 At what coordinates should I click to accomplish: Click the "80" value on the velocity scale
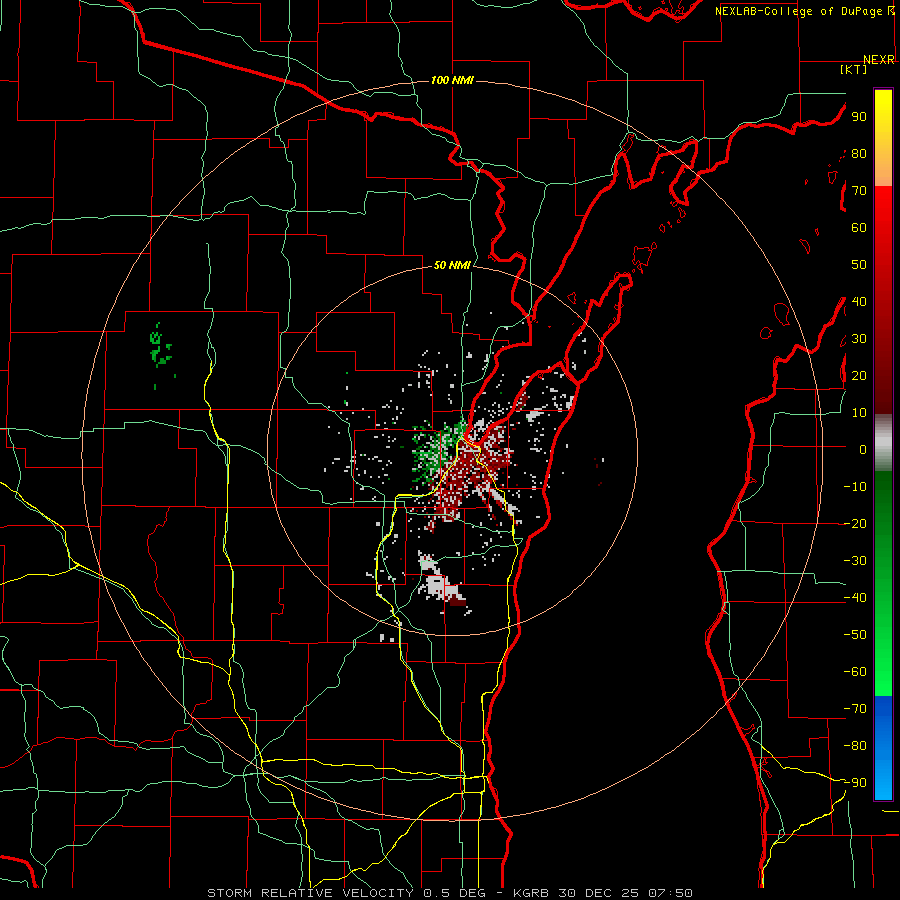tap(859, 153)
